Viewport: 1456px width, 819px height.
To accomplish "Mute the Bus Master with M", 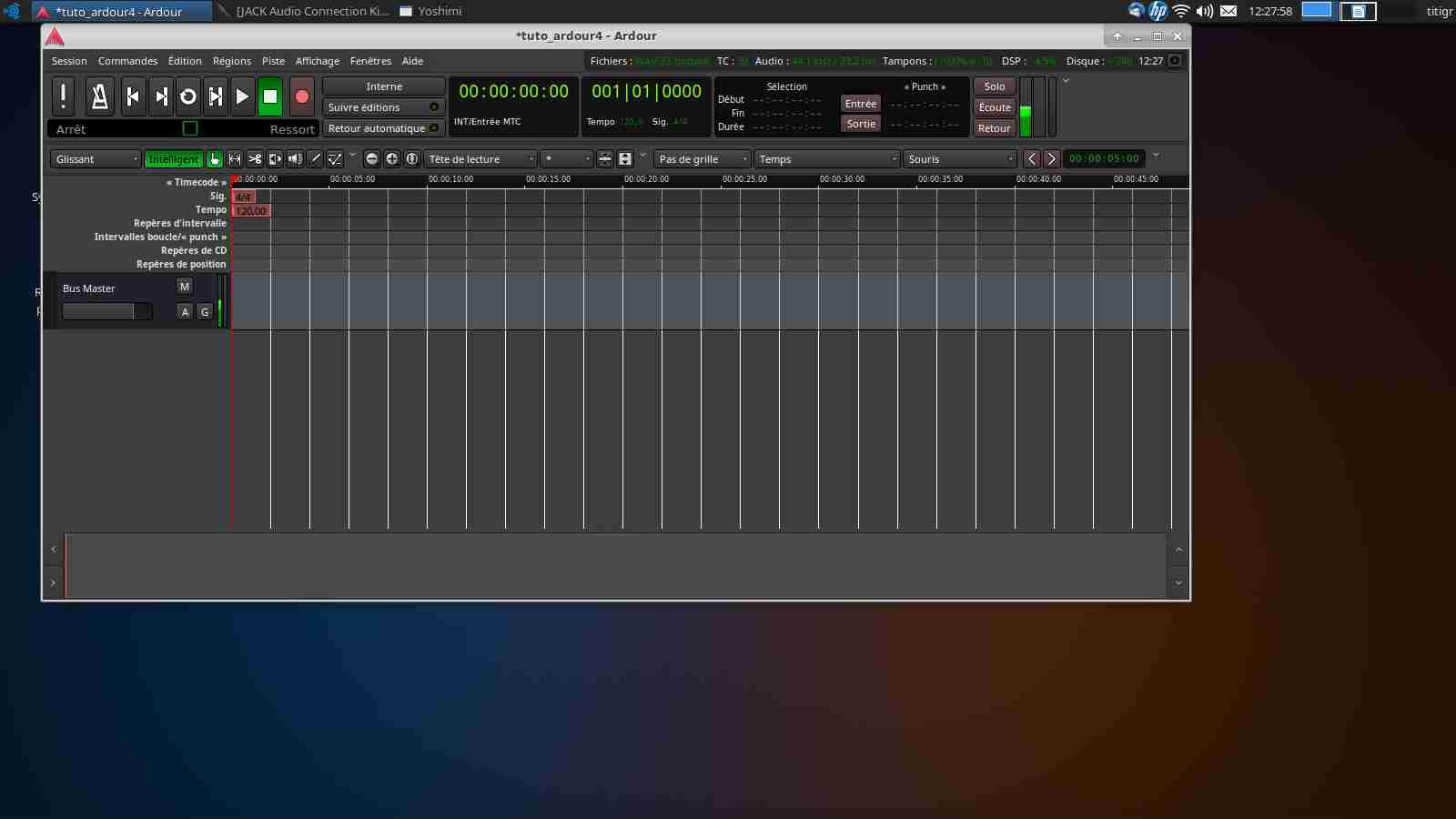I will pos(185,287).
